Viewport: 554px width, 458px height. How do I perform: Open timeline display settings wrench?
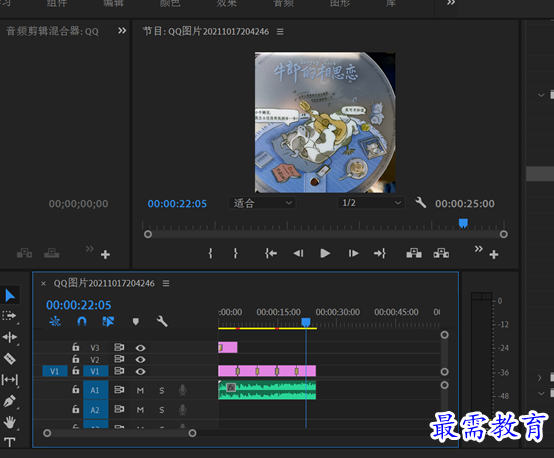click(162, 321)
